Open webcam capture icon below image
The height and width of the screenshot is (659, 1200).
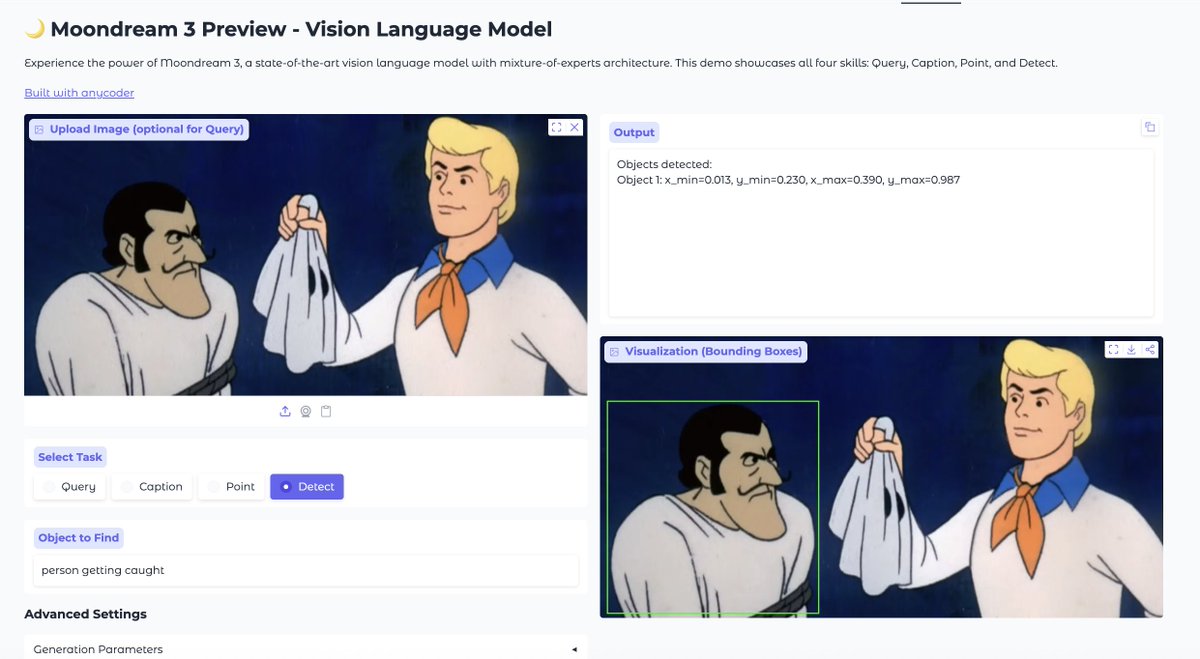pos(306,411)
